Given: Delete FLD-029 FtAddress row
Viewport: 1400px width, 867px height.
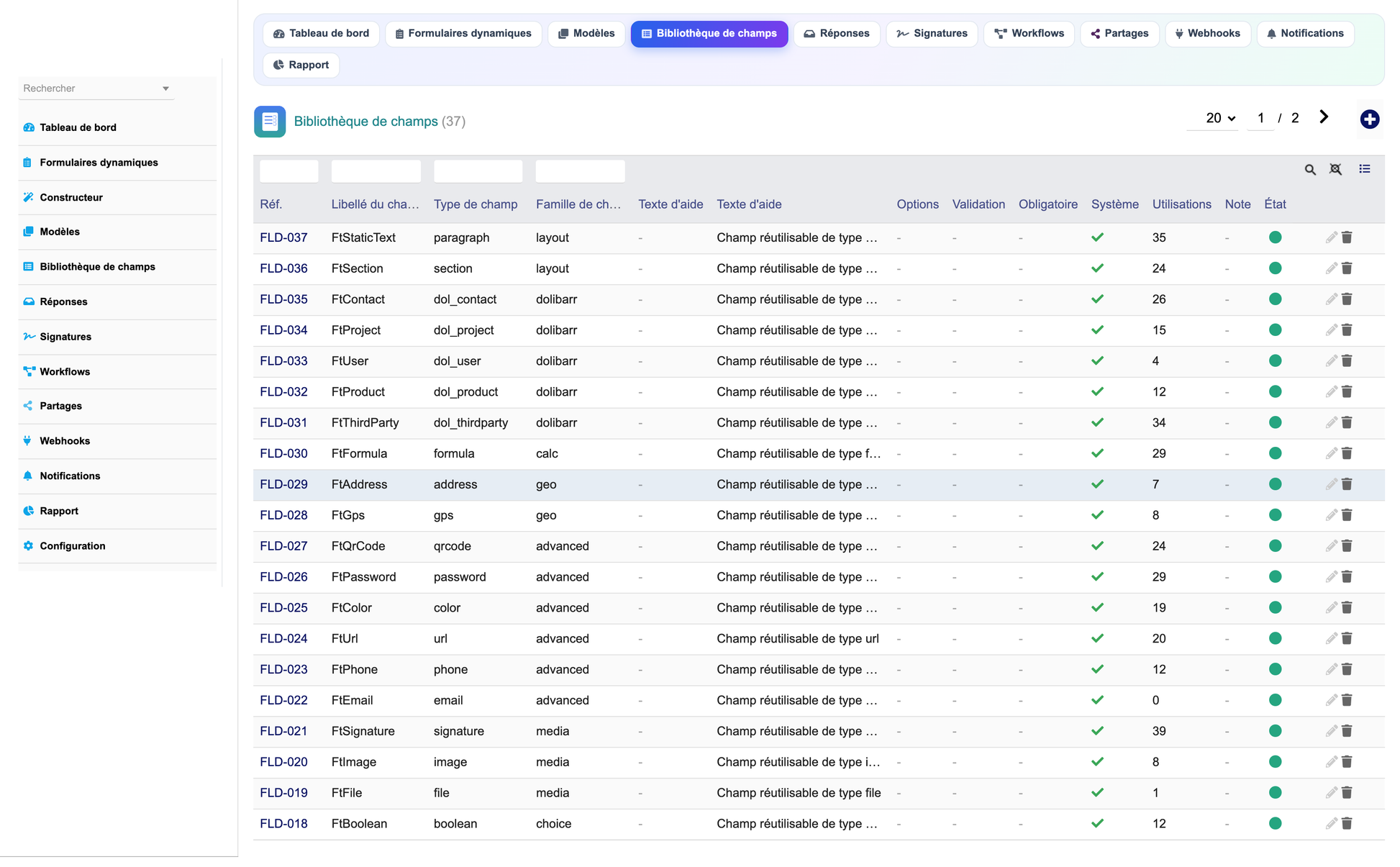Looking at the screenshot, I should point(1347,484).
